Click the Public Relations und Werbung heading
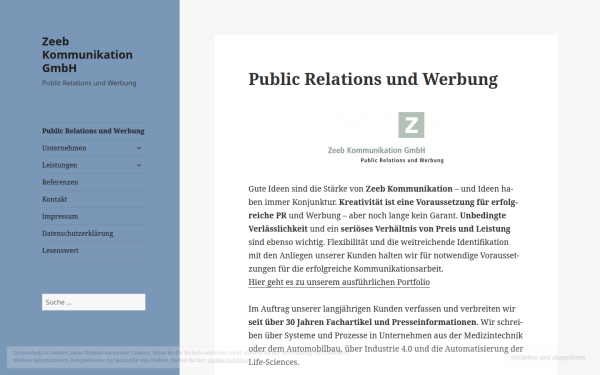This screenshot has width=600, height=375. (x=373, y=79)
